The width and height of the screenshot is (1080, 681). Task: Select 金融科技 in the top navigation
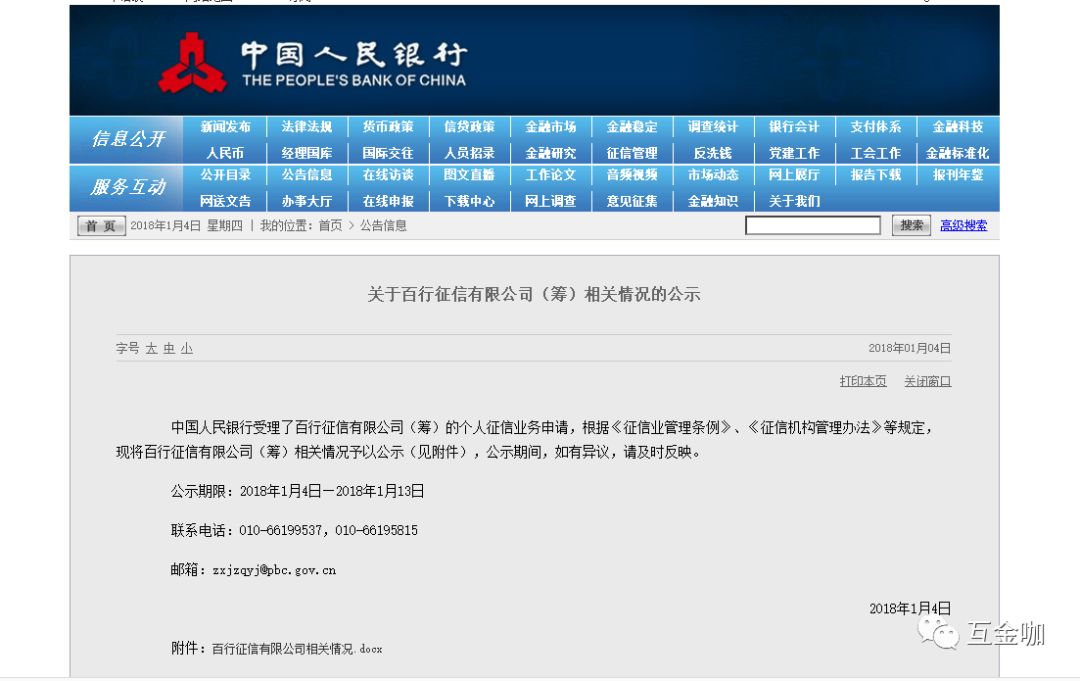pyautogui.click(x=957, y=127)
